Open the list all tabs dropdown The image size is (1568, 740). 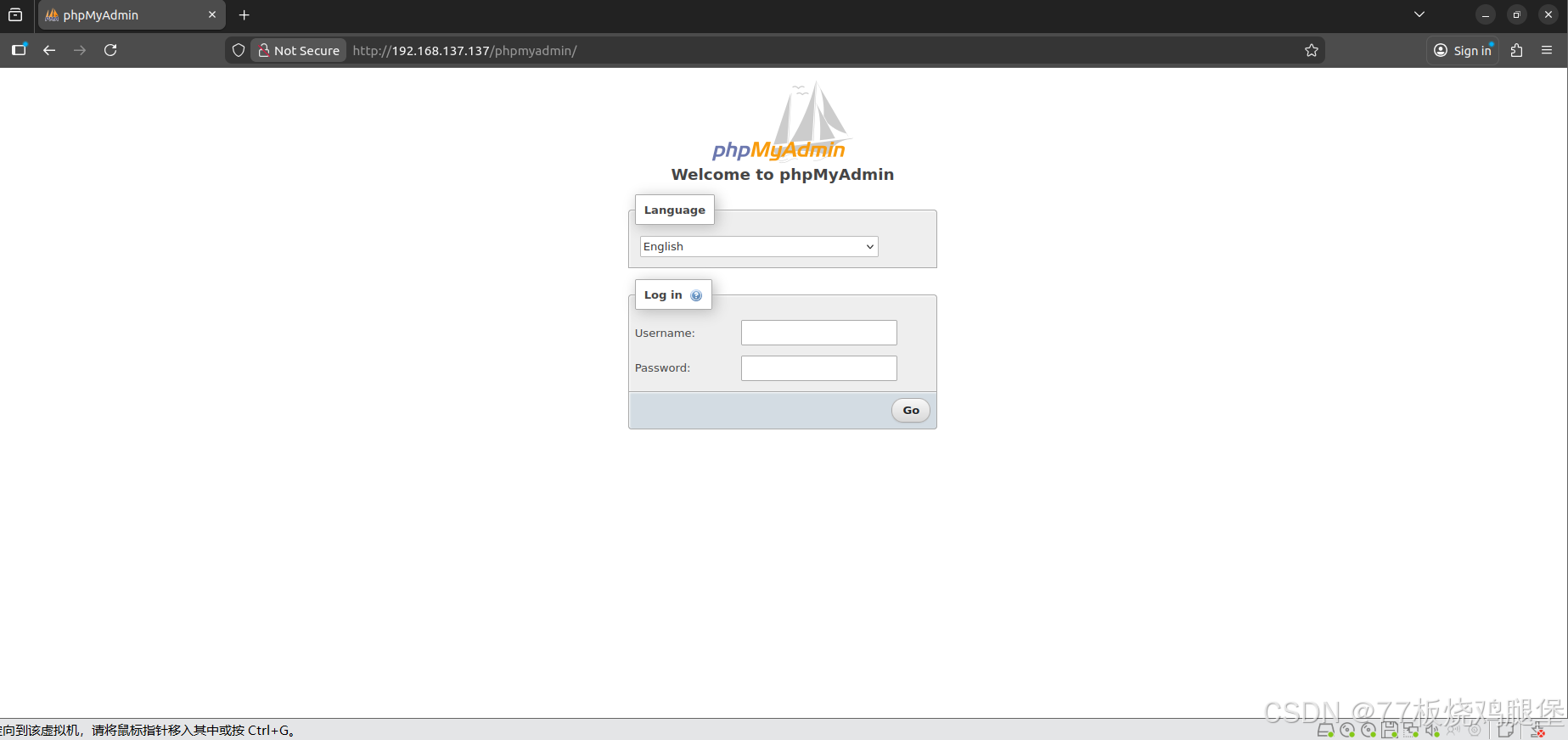tap(1419, 14)
